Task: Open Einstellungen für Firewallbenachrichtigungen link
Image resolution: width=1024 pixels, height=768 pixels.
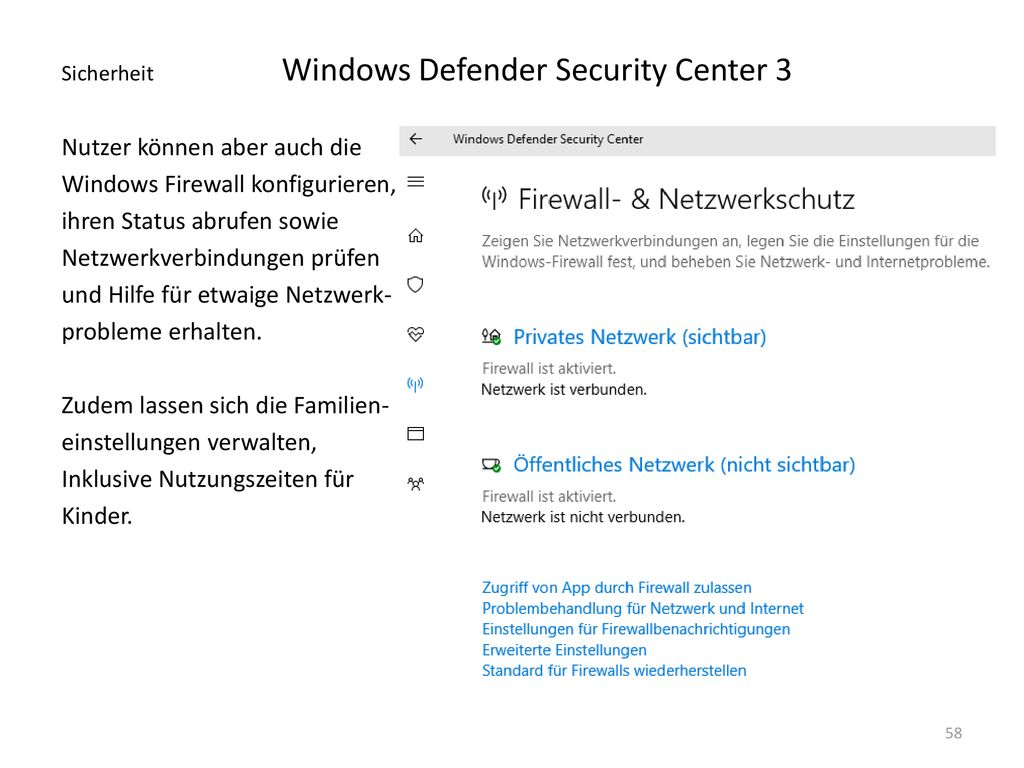Action: (x=636, y=630)
